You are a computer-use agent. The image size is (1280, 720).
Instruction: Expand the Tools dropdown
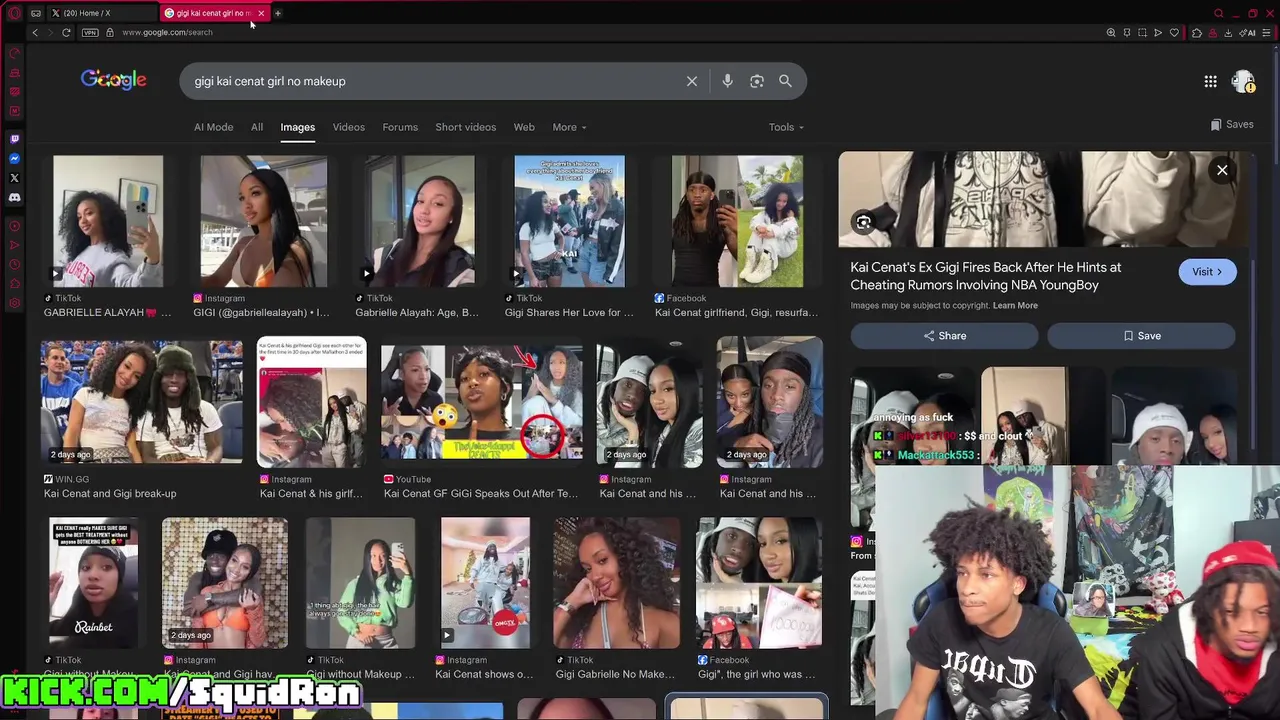tap(786, 127)
